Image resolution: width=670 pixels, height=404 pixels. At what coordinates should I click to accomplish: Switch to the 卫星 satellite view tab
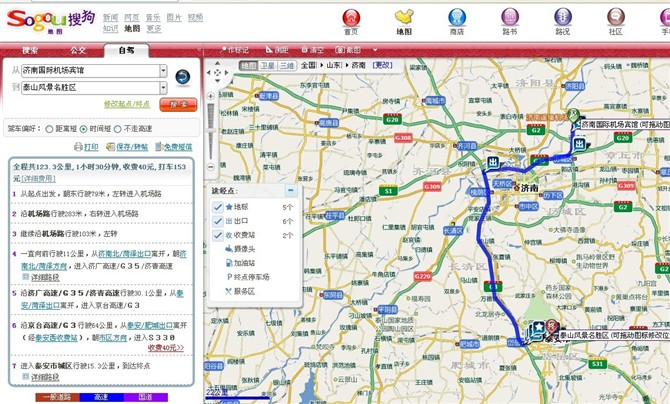click(267, 65)
